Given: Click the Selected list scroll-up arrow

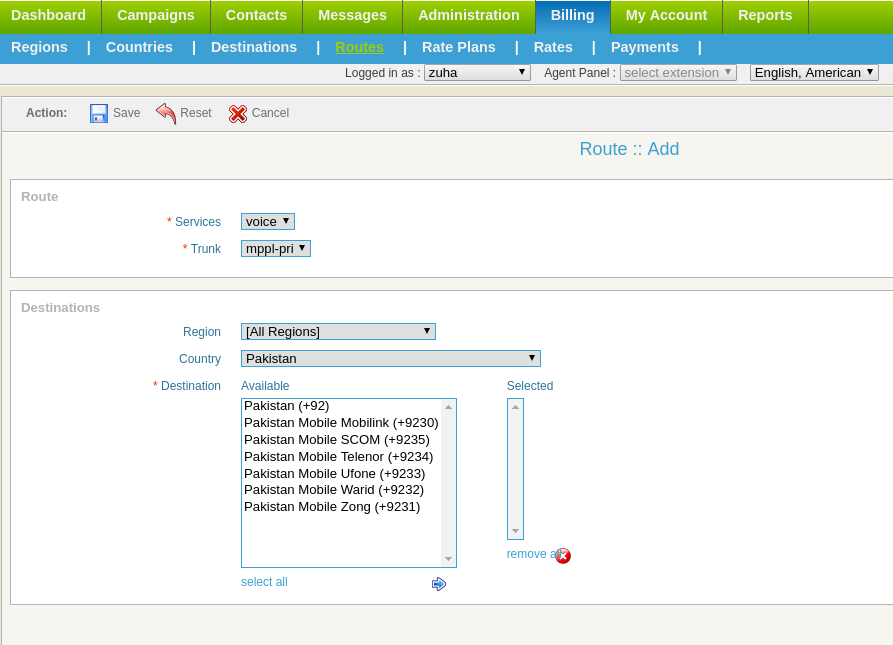Looking at the screenshot, I should coord(515,407).
